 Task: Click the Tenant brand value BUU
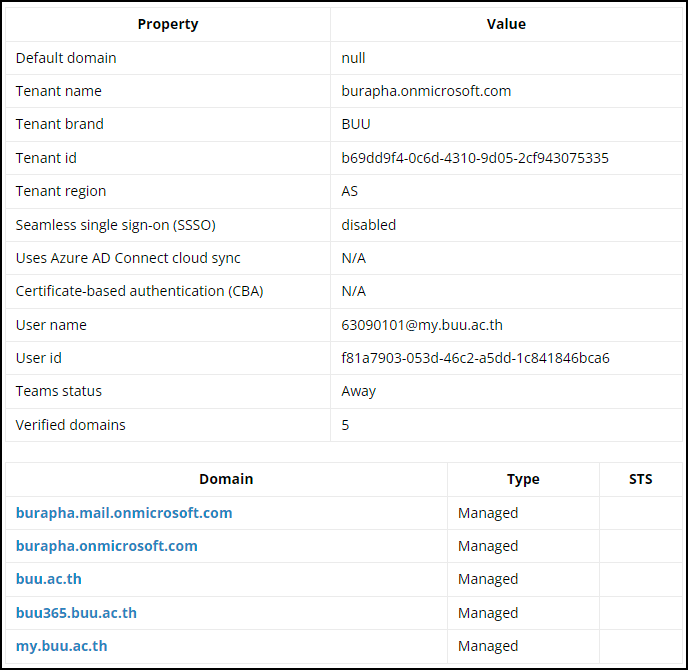coord(356,124)
